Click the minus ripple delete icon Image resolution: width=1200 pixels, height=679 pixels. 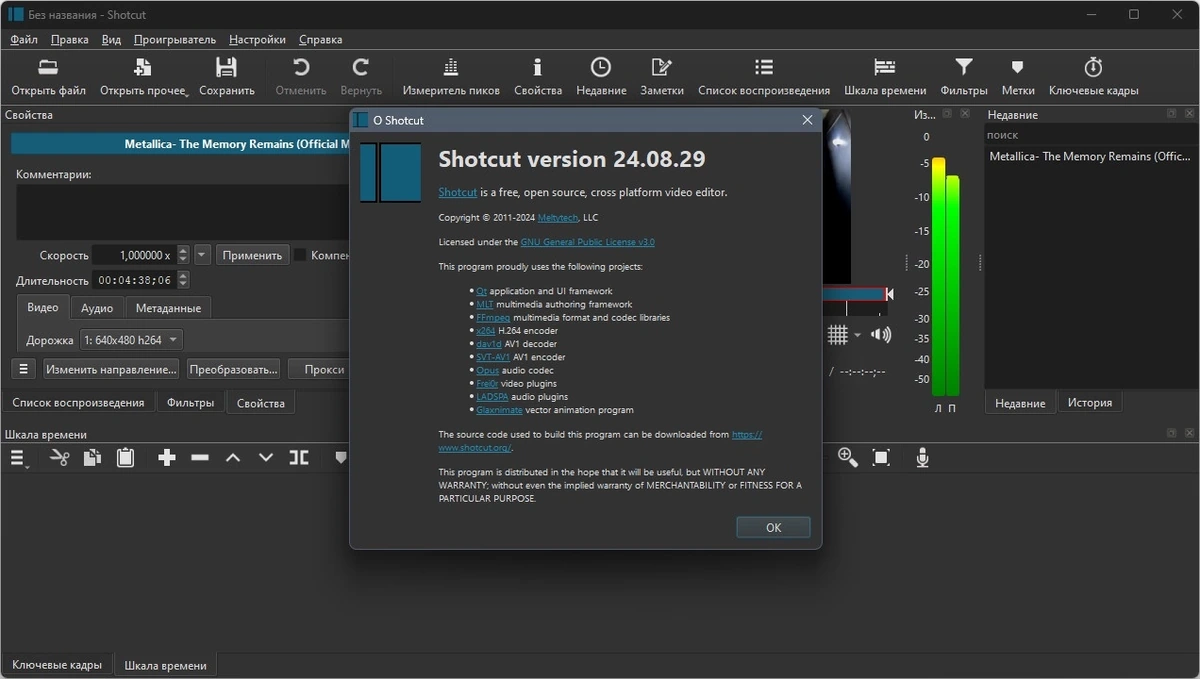point(200,457)
